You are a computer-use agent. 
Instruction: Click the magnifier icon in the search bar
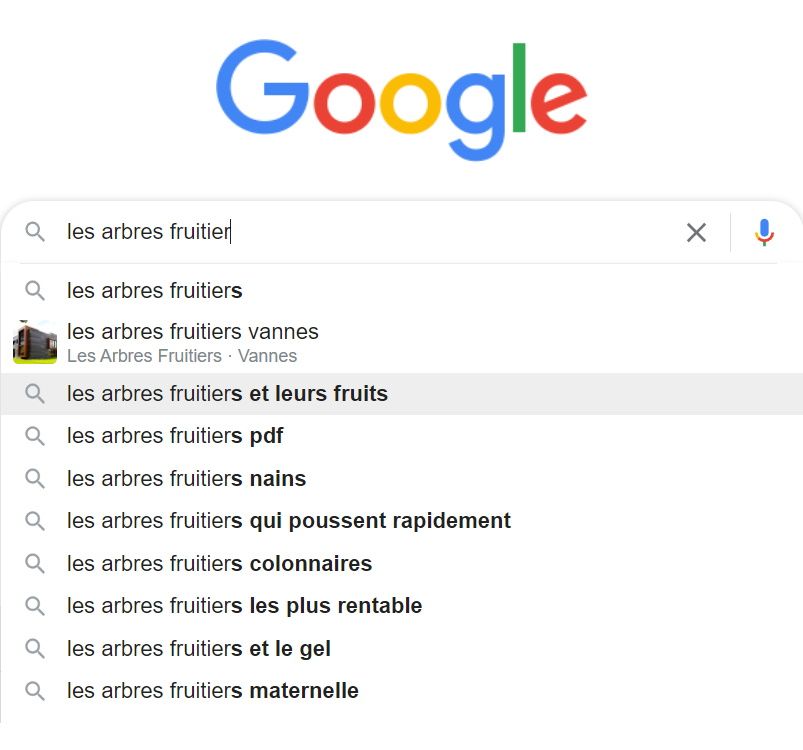[x=36, y=232]
